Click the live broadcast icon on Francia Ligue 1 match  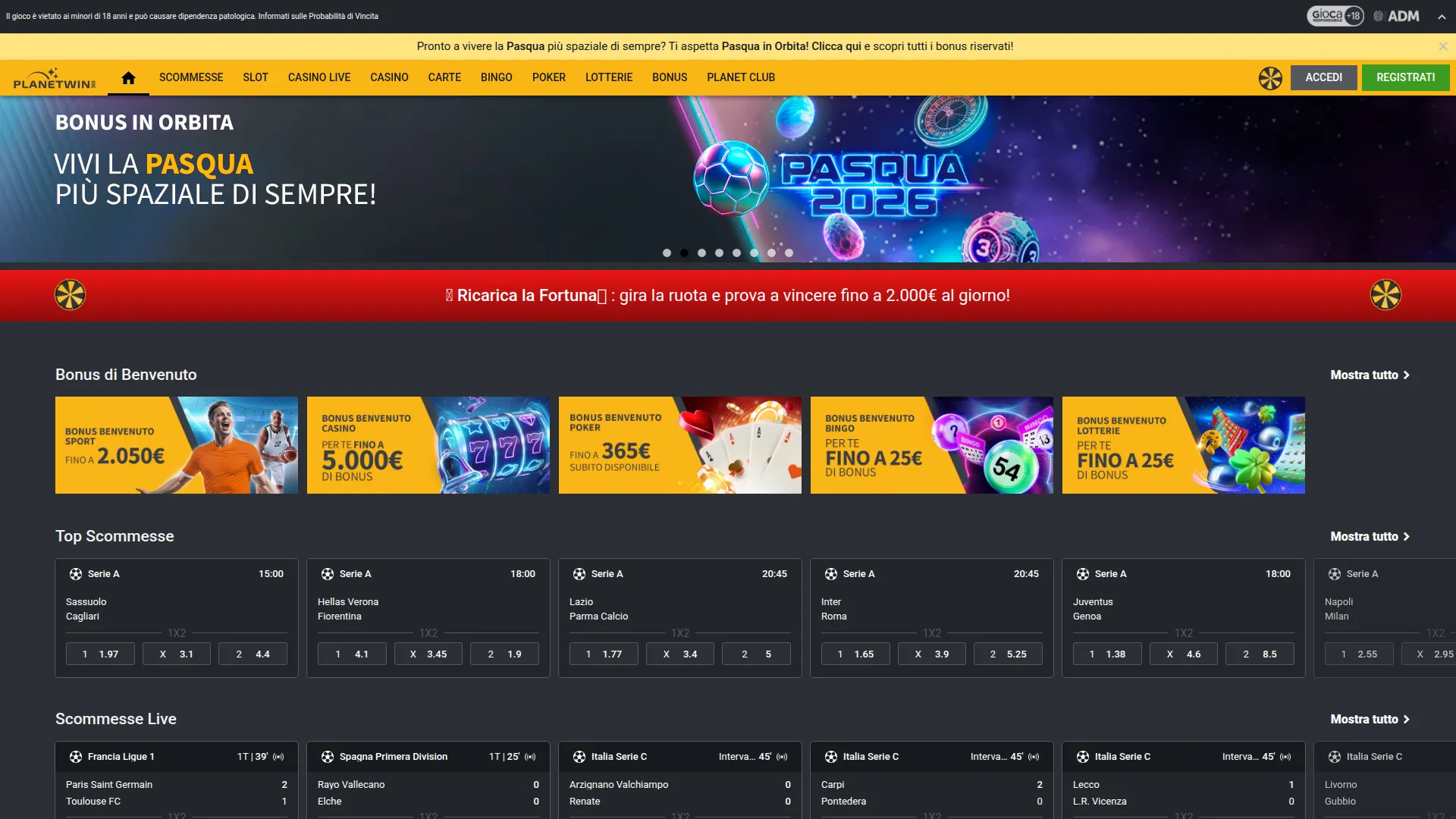(x=279, y=756)
